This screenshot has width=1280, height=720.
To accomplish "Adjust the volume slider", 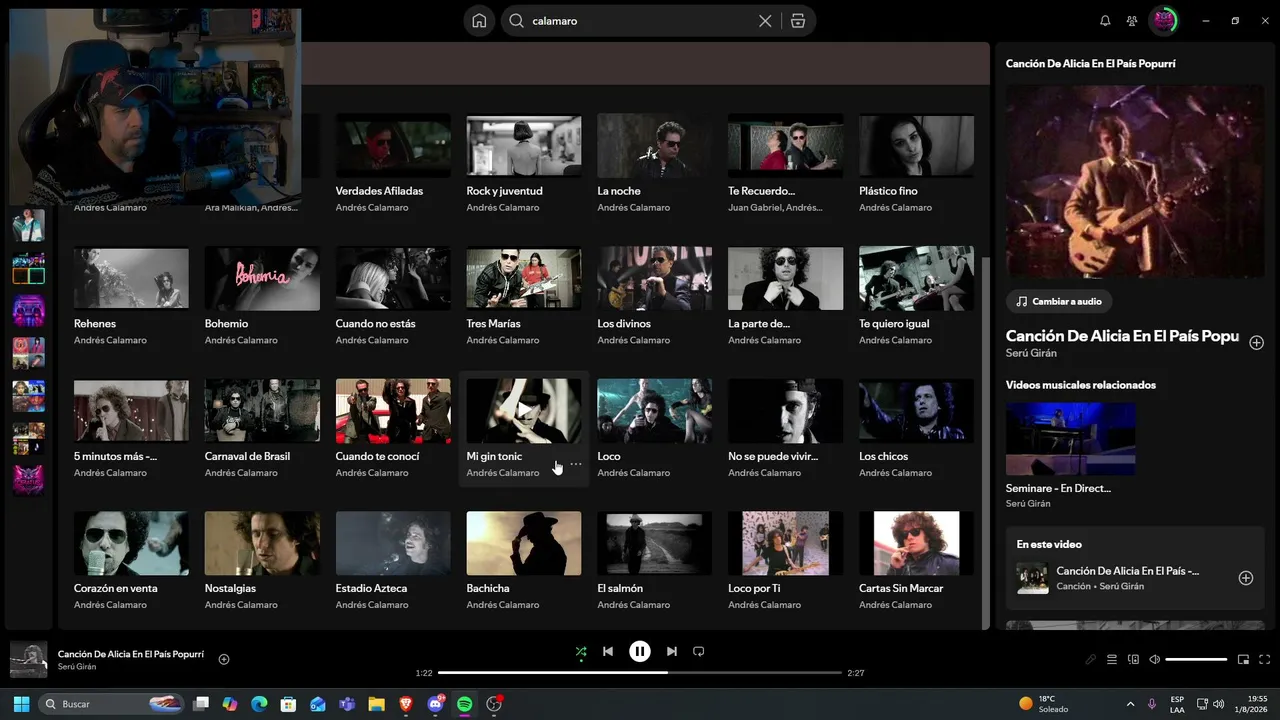I will (x=1196, y=660).
